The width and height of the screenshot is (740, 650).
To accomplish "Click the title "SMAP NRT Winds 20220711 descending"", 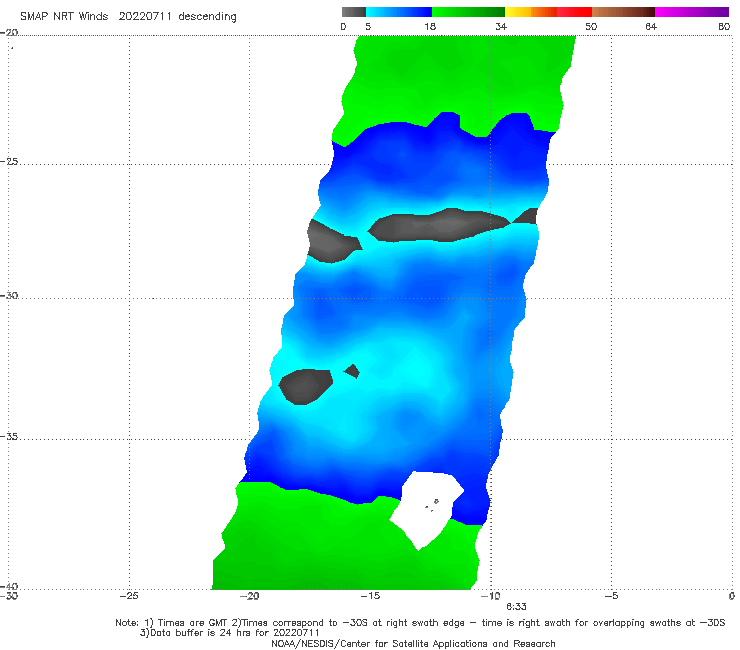I will (128, 17).
